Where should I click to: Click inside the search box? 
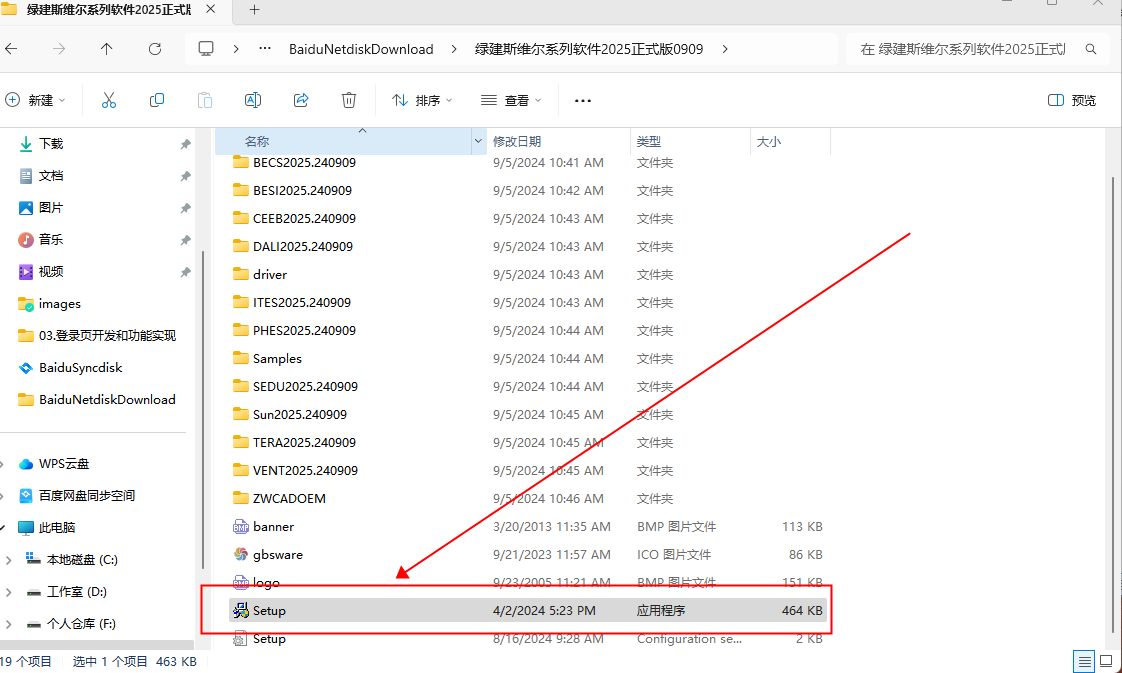click(980, 47)
